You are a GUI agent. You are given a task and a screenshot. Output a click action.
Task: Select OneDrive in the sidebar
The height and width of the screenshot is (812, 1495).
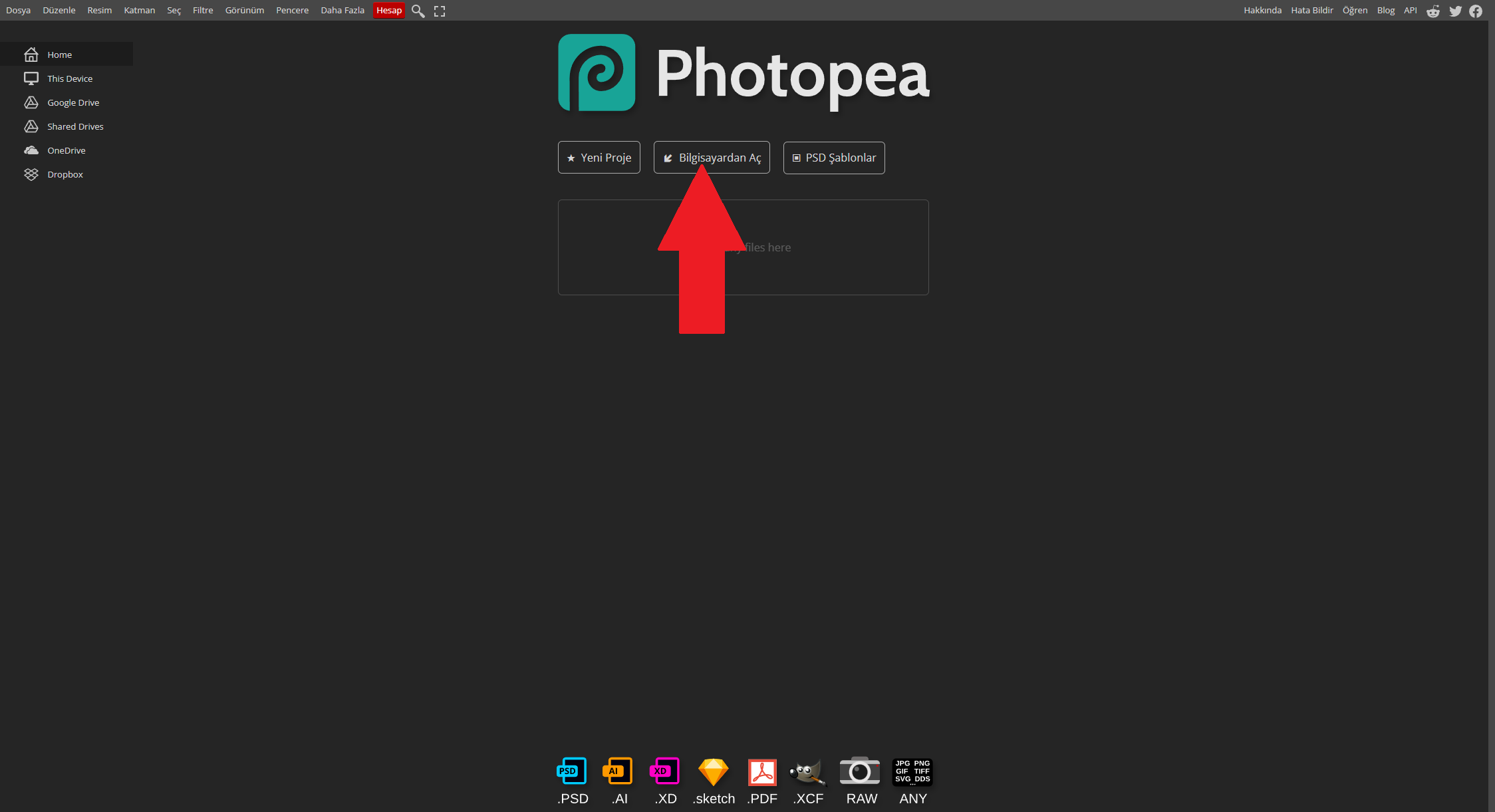(67, 150)
